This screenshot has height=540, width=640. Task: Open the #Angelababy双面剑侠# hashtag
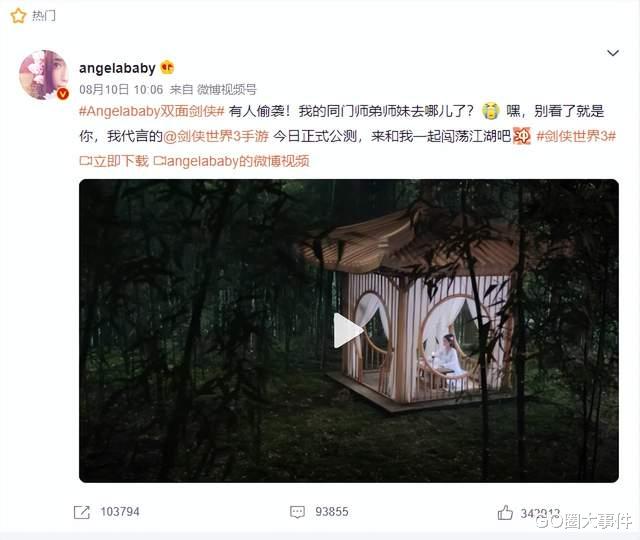point(151,111)
